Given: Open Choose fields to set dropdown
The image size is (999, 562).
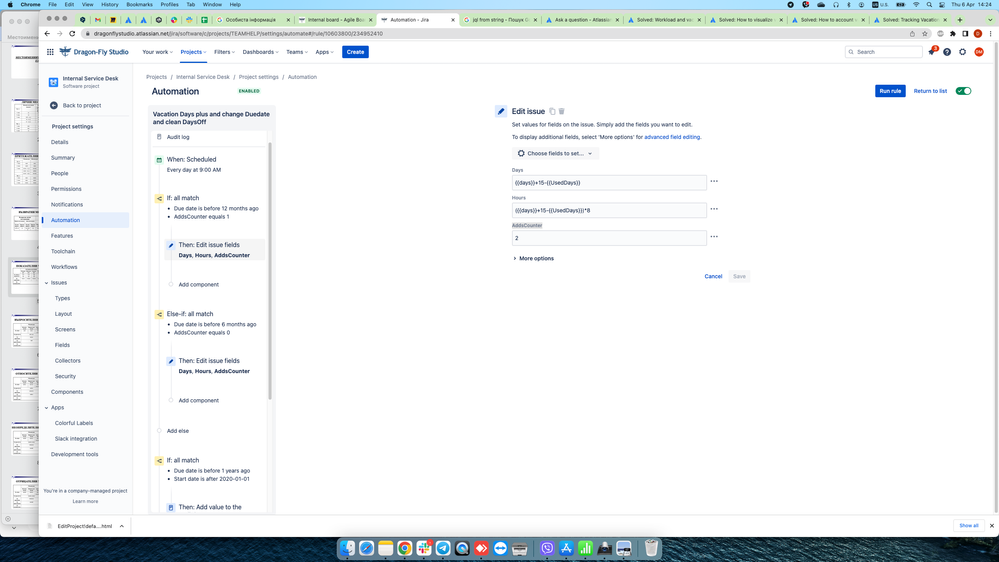Looking at the screenshot, I should (x=555, y=154).
